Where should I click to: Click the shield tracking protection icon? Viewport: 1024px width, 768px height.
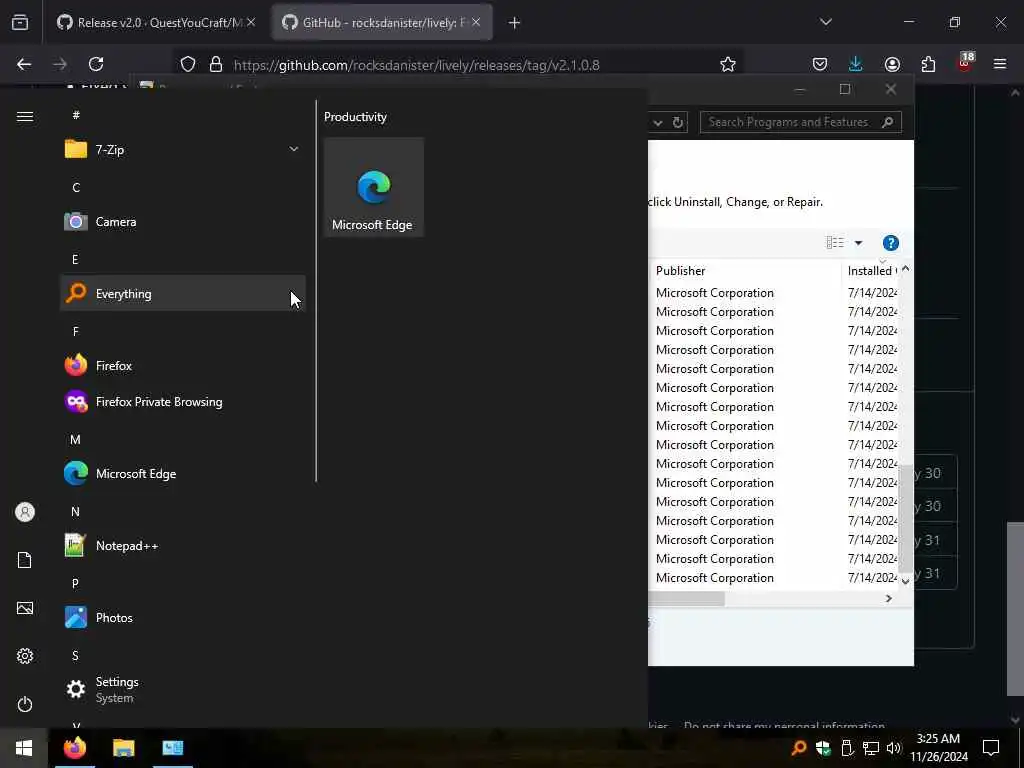click(x=187, y=64)
